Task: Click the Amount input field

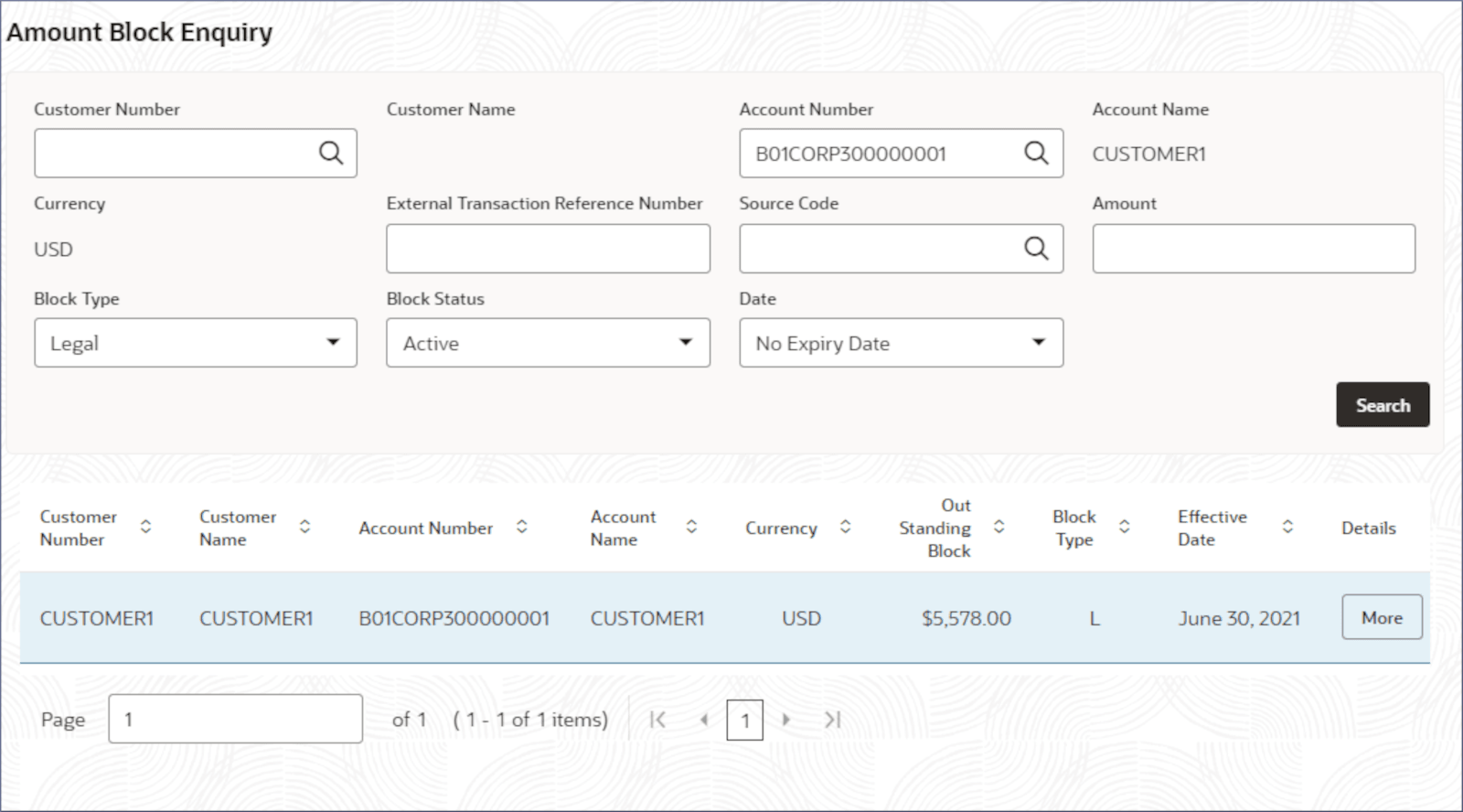Action: pyautogui.click(x=1254, y=249)
